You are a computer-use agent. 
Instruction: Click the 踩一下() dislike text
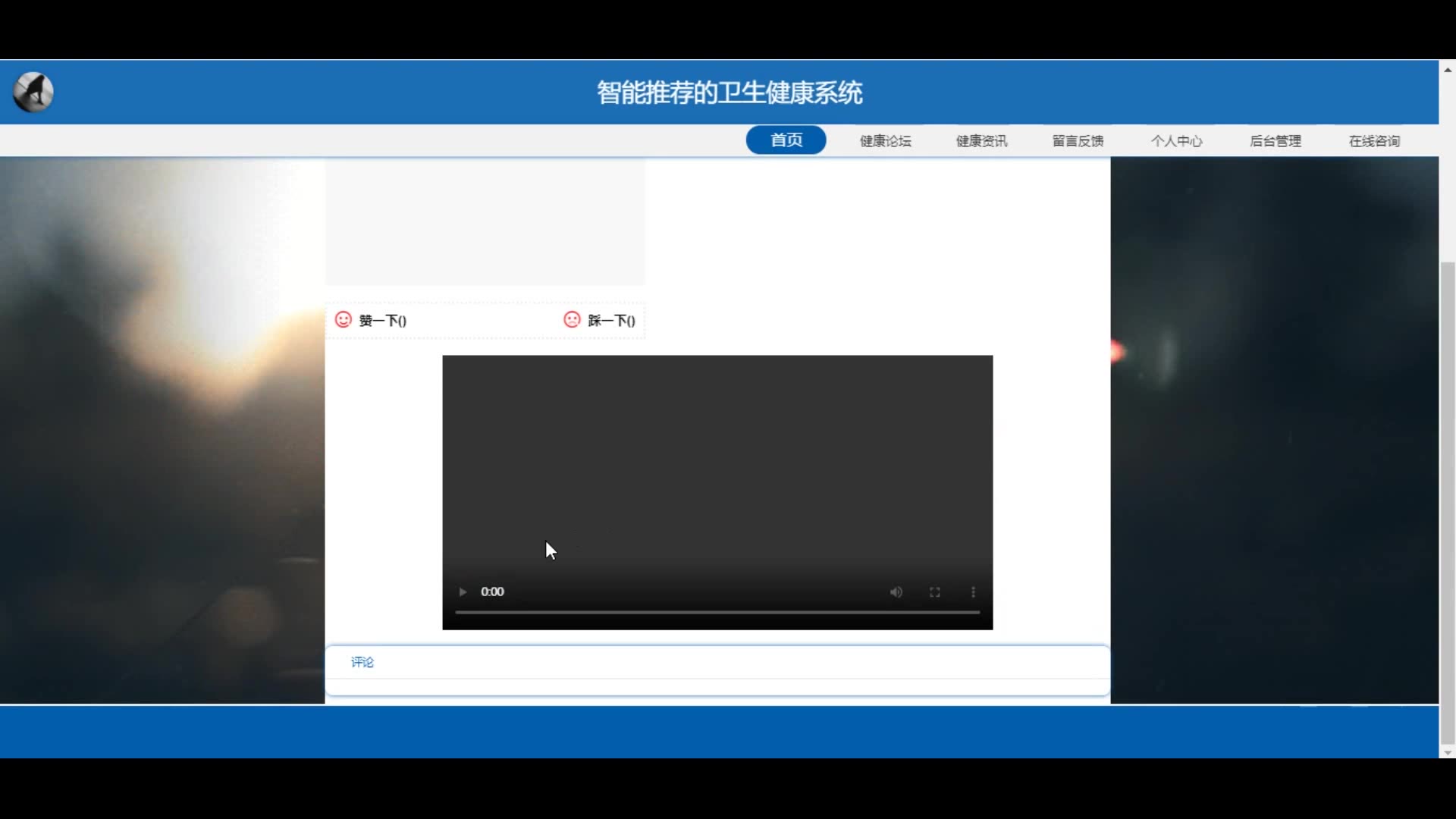coord(611,321)
